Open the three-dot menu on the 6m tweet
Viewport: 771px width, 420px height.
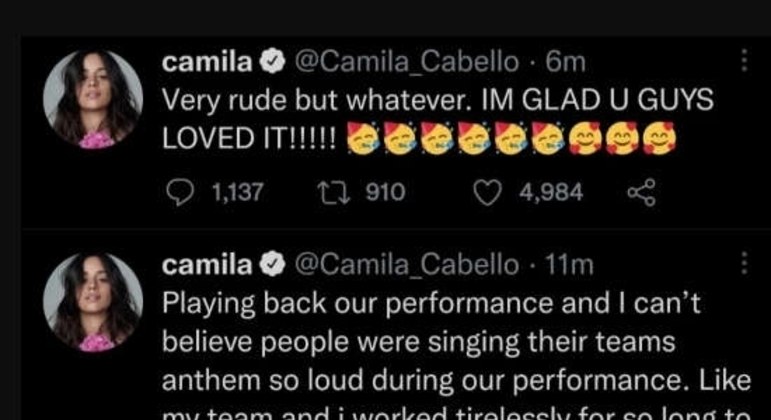pos(744,60)
